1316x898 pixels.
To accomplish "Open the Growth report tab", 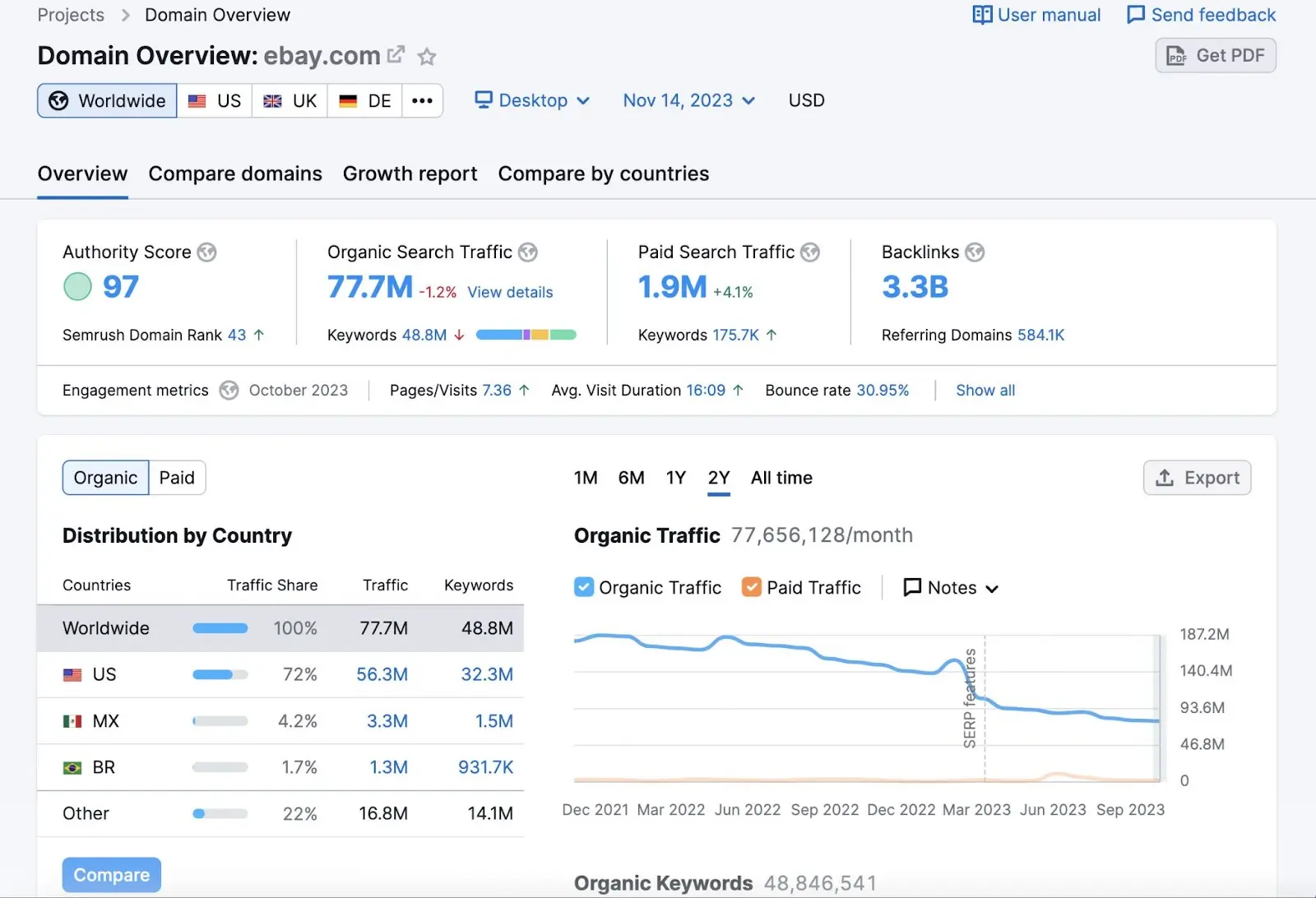I will point(410,174).
